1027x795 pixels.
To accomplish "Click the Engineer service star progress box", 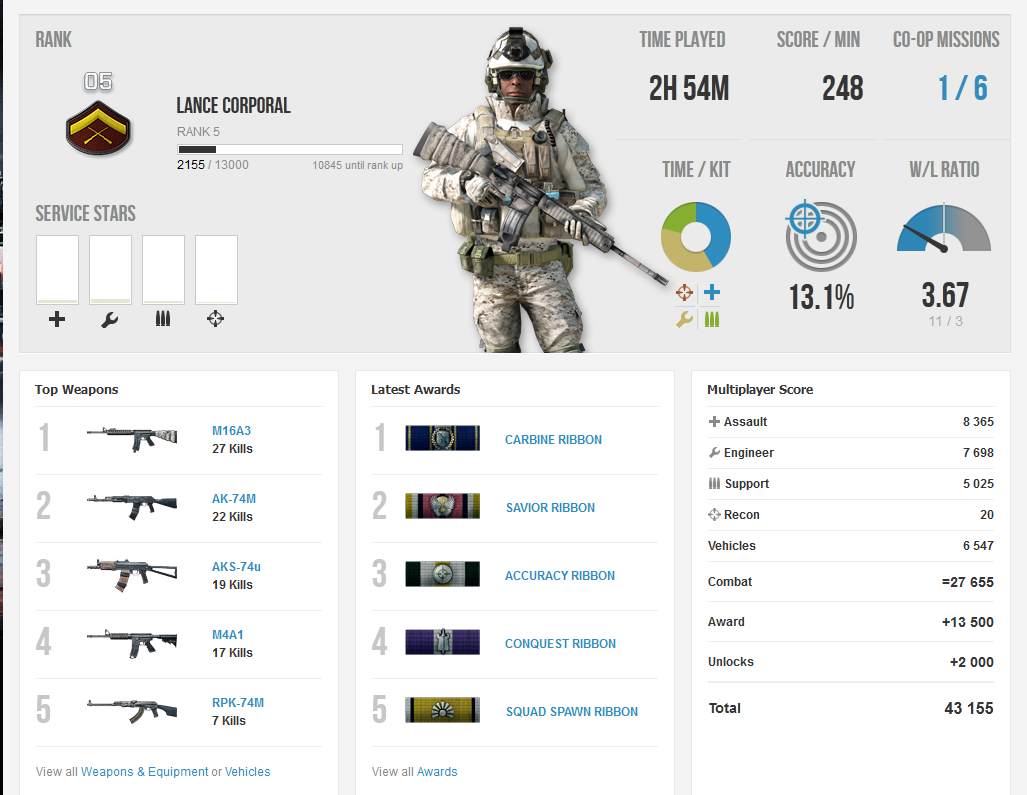I will pos(111,270).
